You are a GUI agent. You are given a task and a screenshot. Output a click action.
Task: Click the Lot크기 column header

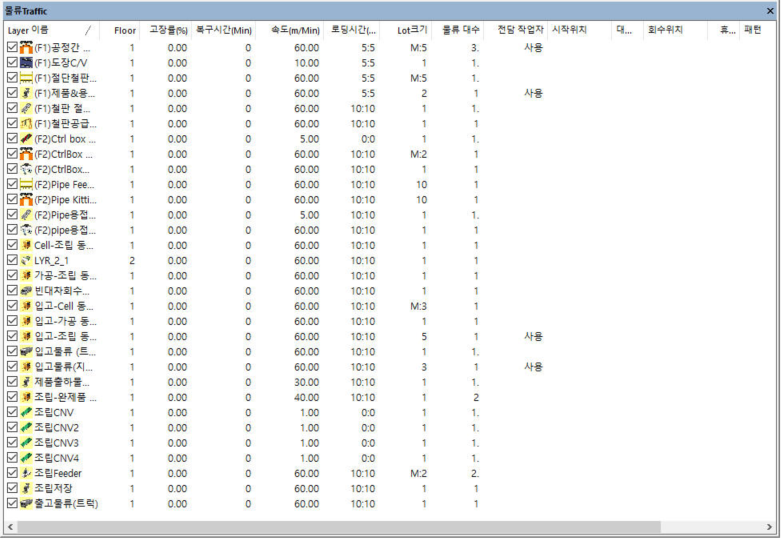pos(410,31)
